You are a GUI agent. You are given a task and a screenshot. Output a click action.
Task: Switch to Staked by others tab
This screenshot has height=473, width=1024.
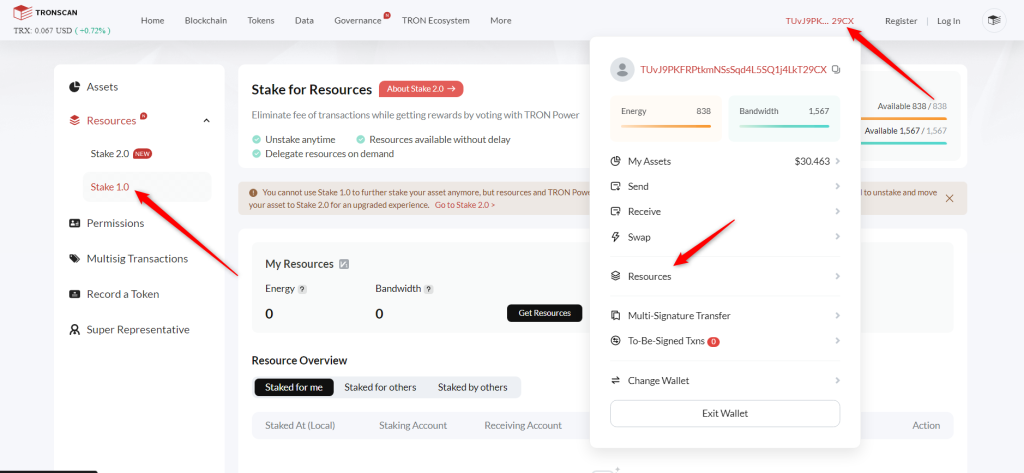[472, 387]
